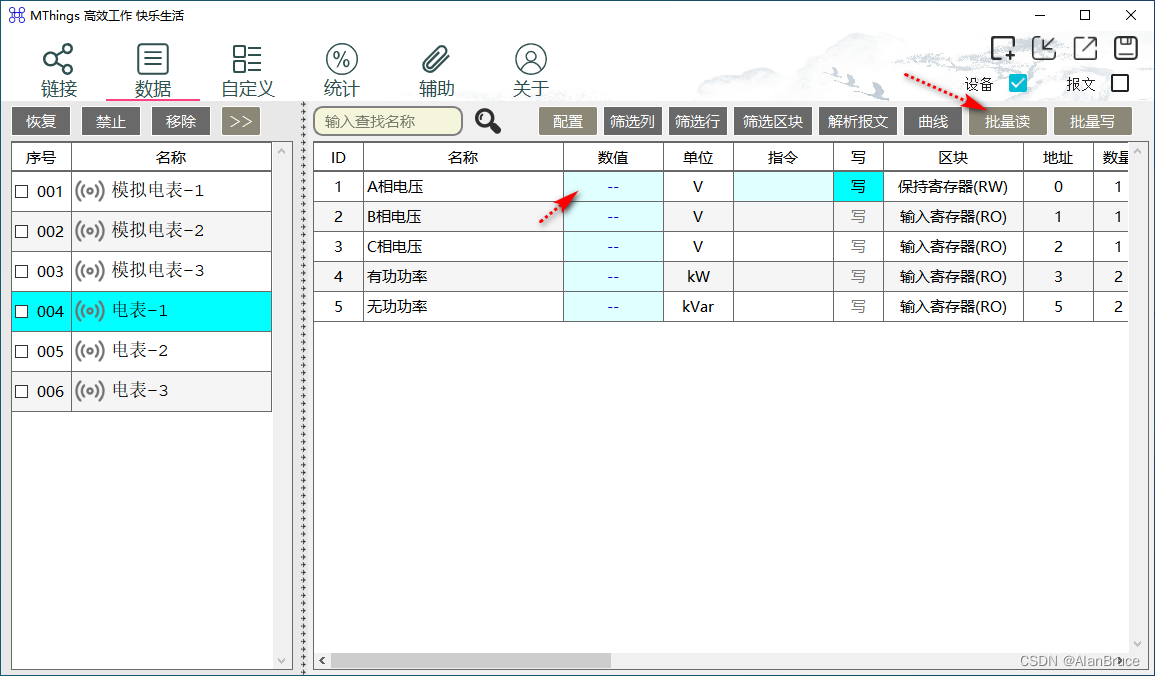Switch to the 数据 data tab
Image resolution: width=1155 pixels, height=676 pixels.
(153, 68)
